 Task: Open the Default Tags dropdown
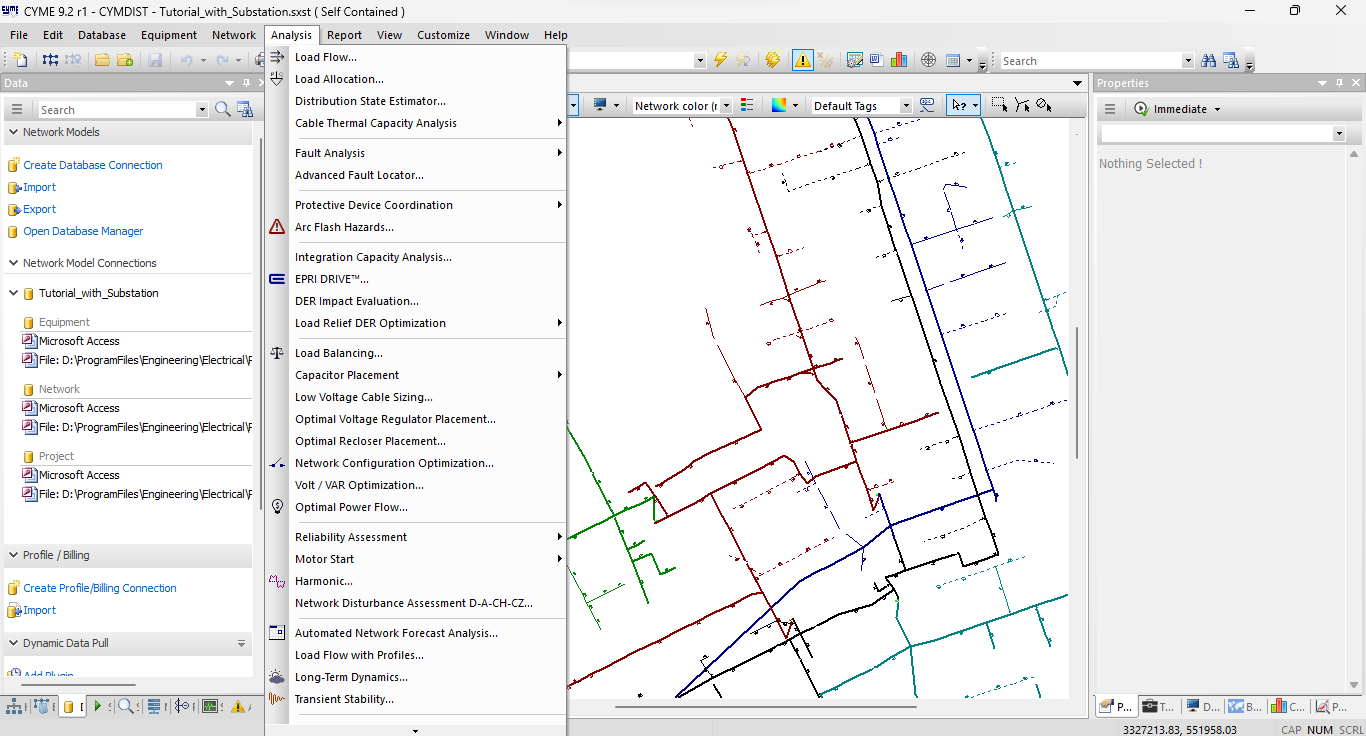pos(906,105)
